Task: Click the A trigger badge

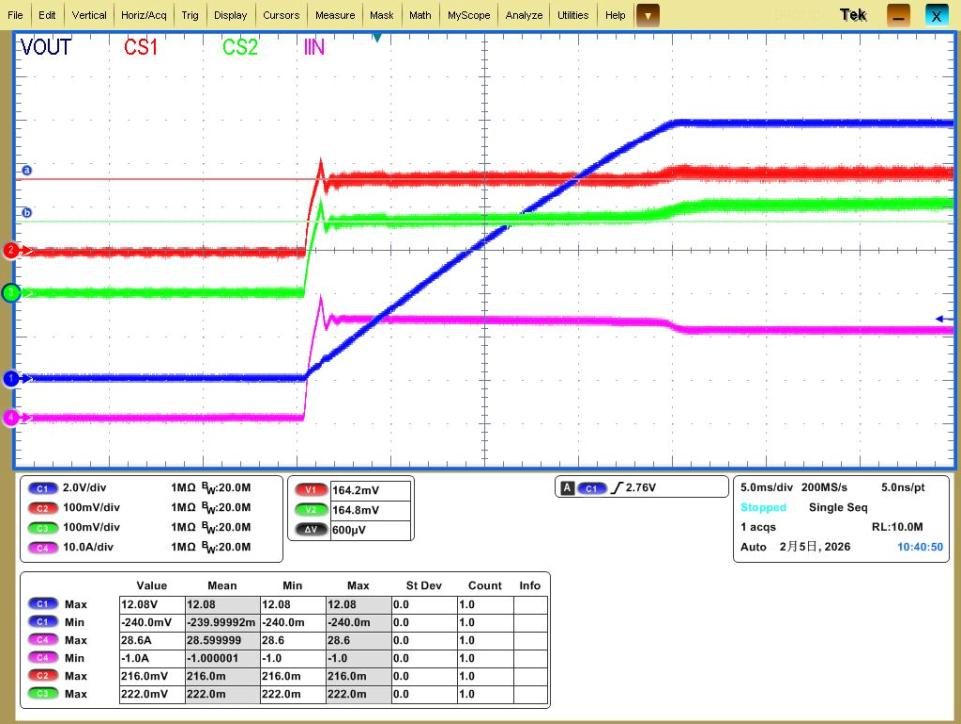Action: 568,488
